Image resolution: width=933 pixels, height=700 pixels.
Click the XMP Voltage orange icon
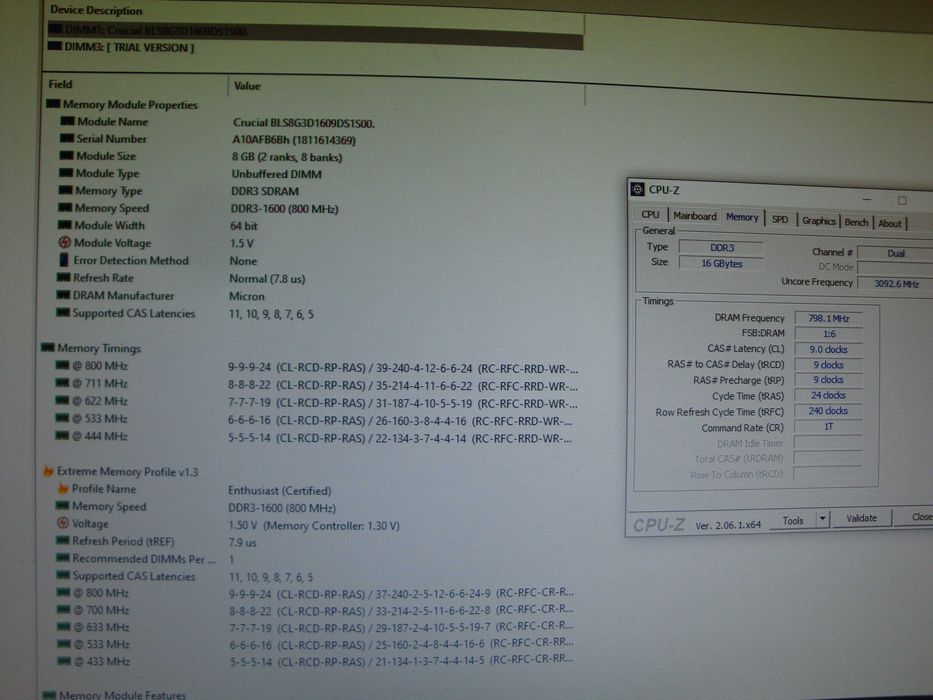pos(62,523)
